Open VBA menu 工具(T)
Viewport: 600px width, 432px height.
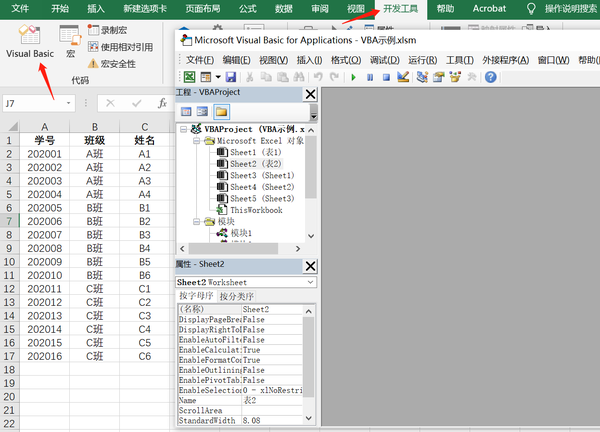[x=460, y=60]
